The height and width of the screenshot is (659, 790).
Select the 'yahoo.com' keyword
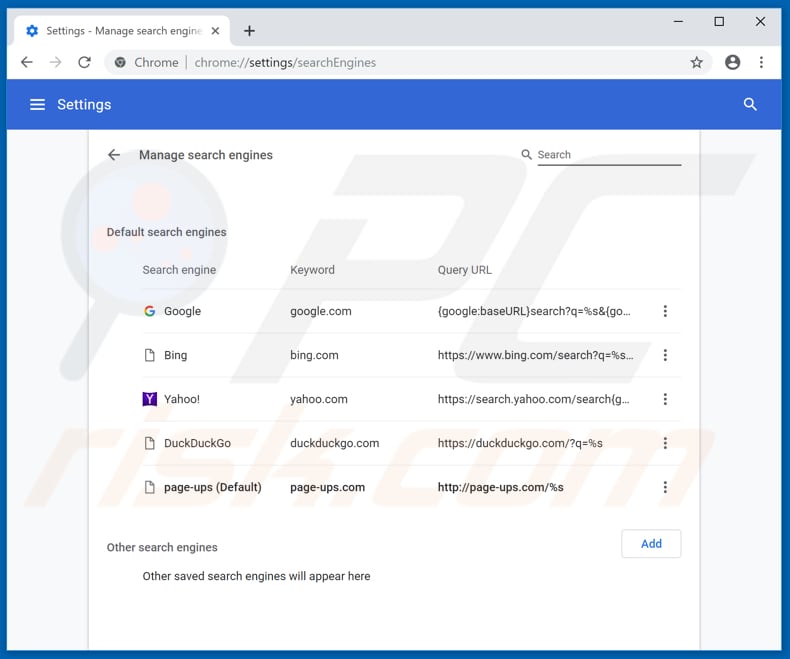[318, 399]
